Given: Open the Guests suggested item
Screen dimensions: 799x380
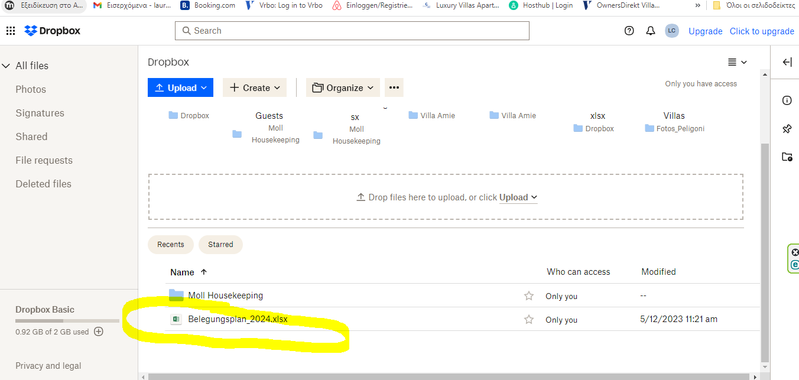Looking at the screenshot, I should [269, 116].
